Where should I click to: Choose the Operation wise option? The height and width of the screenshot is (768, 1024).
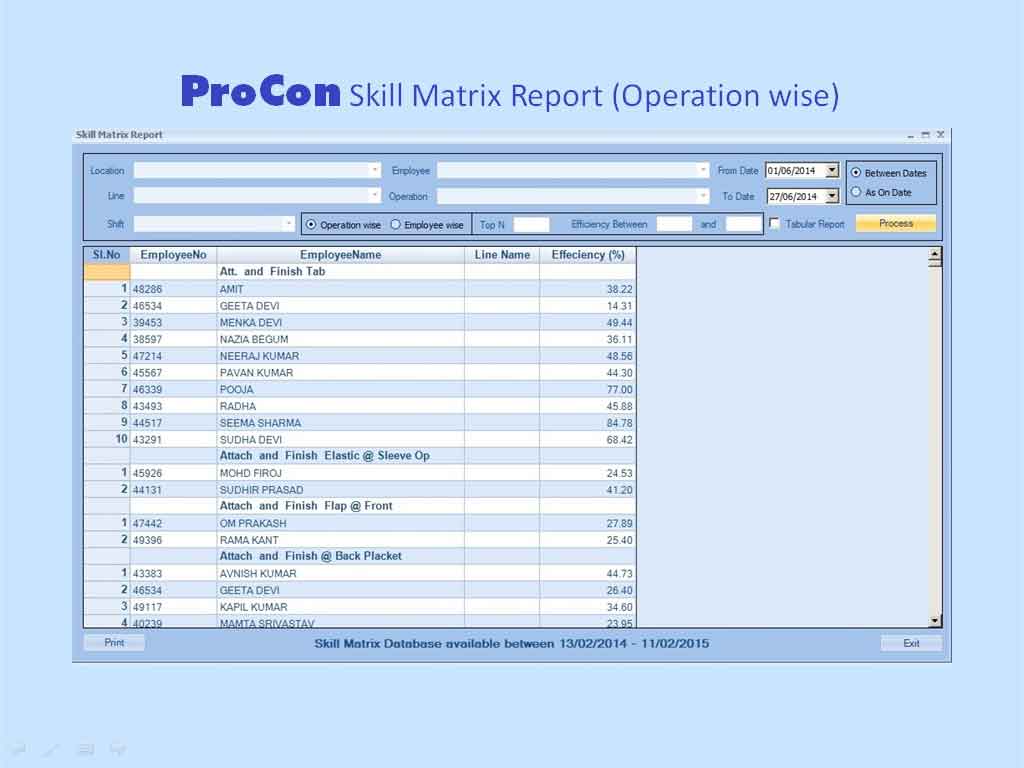[312, 225]
